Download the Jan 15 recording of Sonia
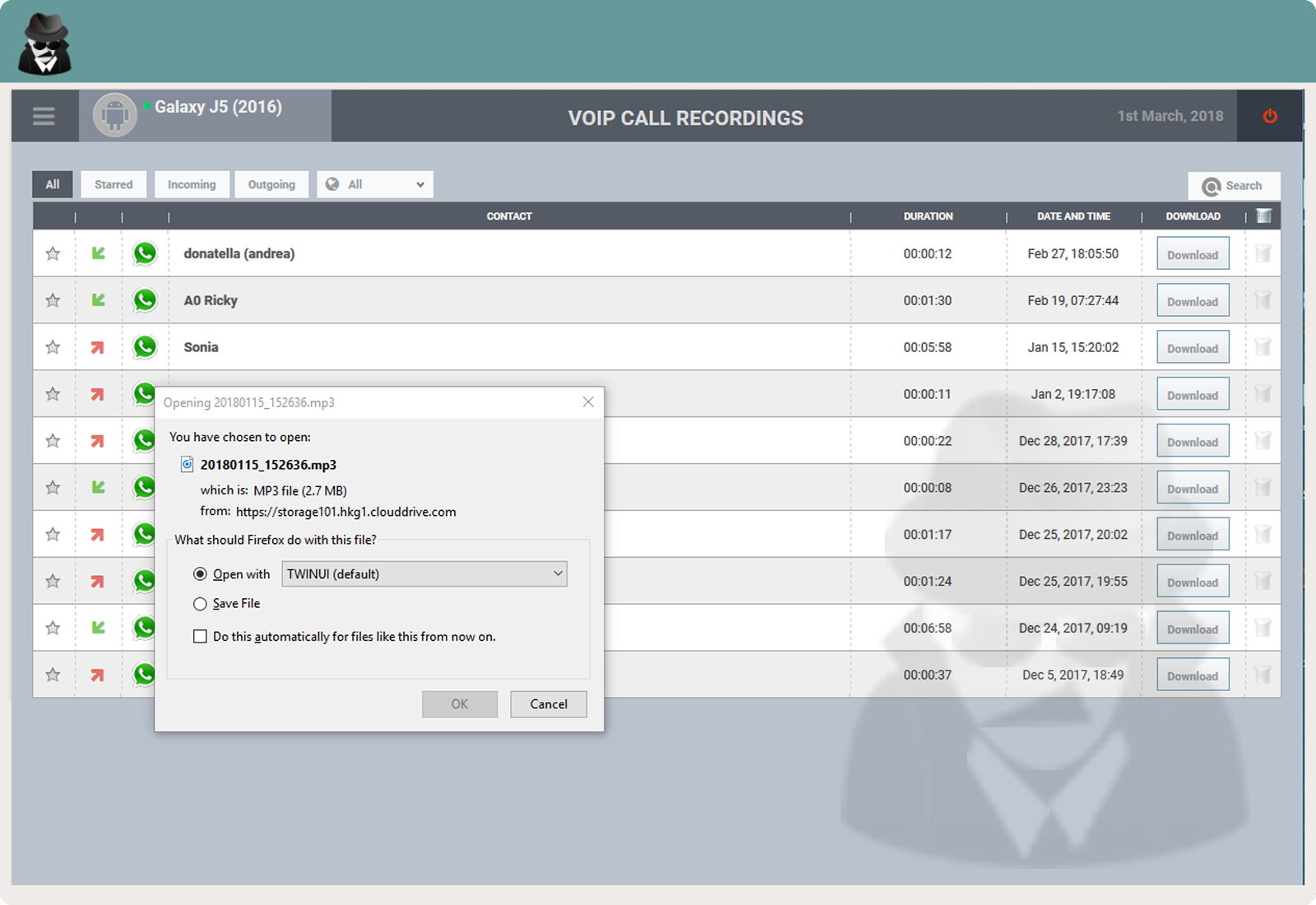The image size is (1316, 905). [x=1193, y=346]
